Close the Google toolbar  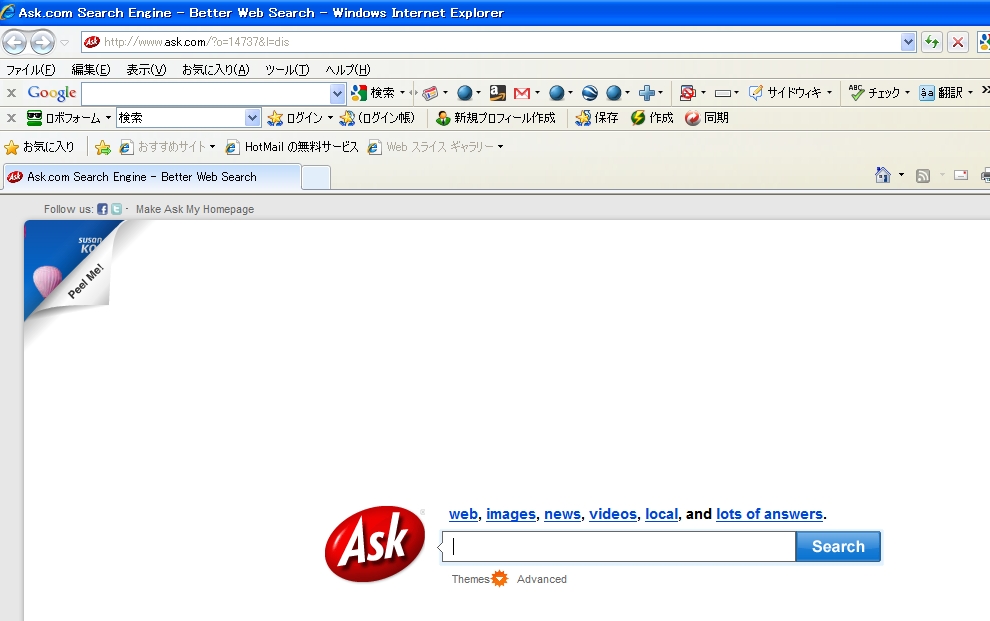(11, 93)
